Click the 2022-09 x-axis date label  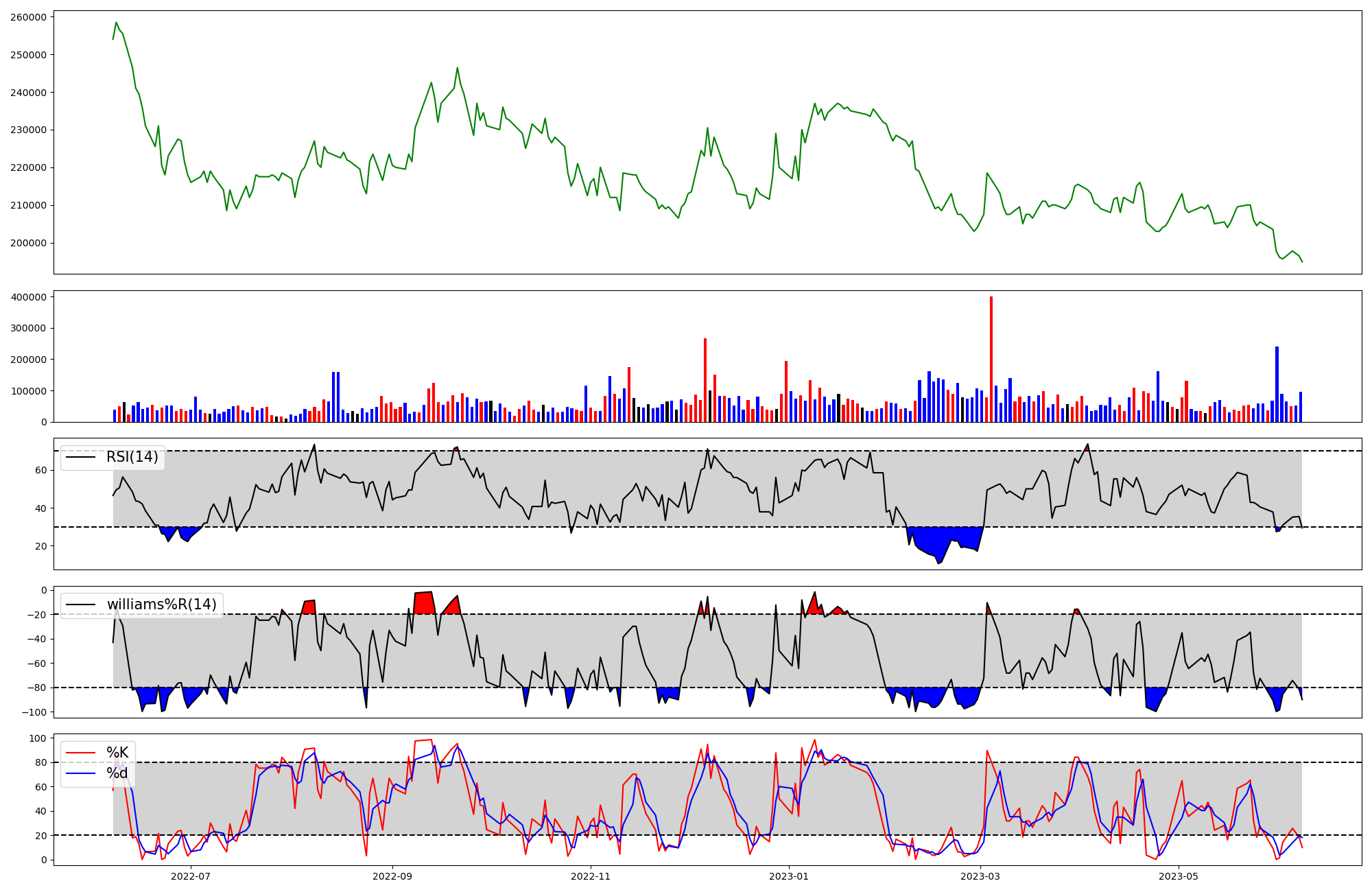click(392, 876)
